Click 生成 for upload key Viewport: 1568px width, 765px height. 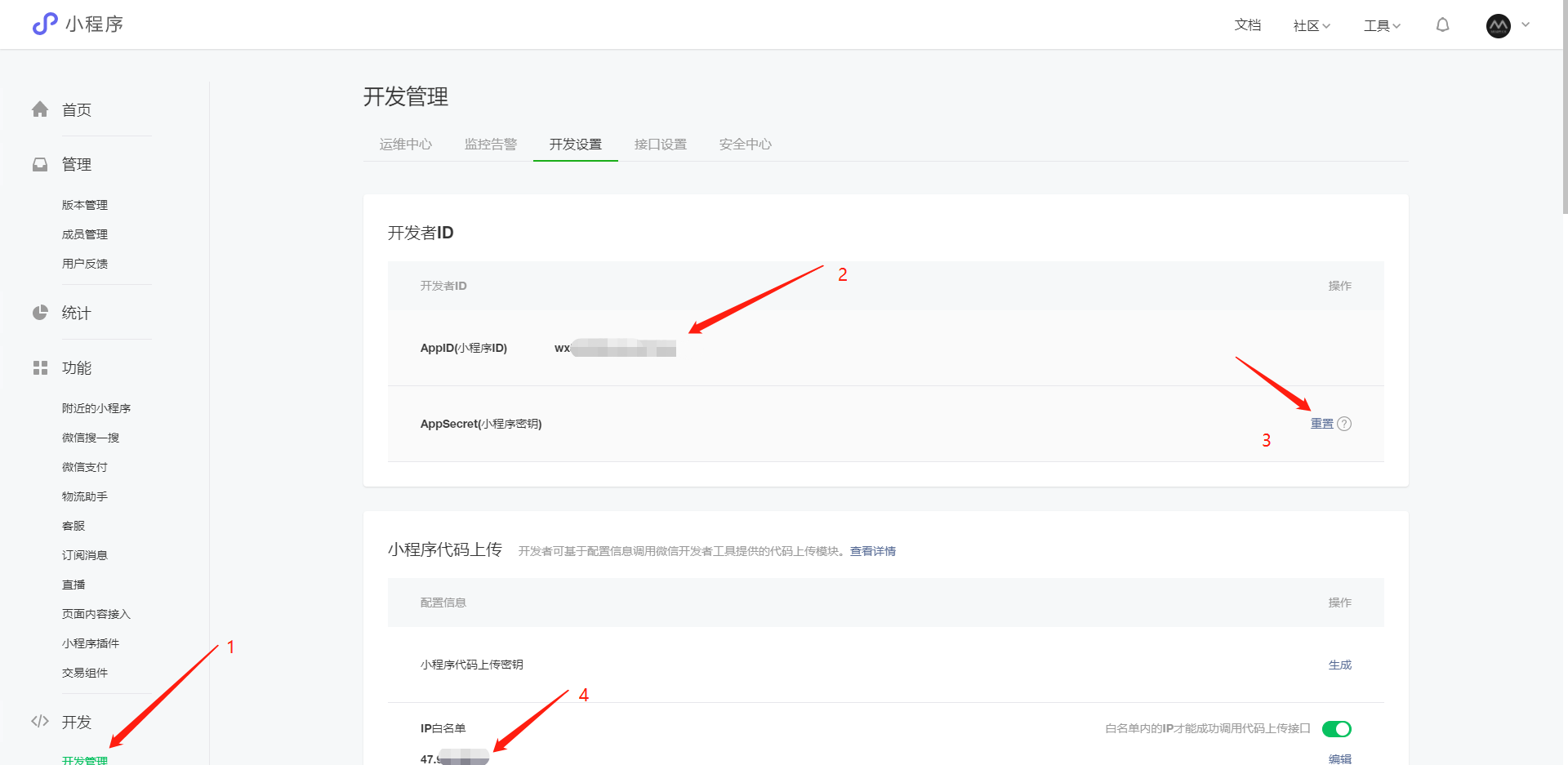1340,665
